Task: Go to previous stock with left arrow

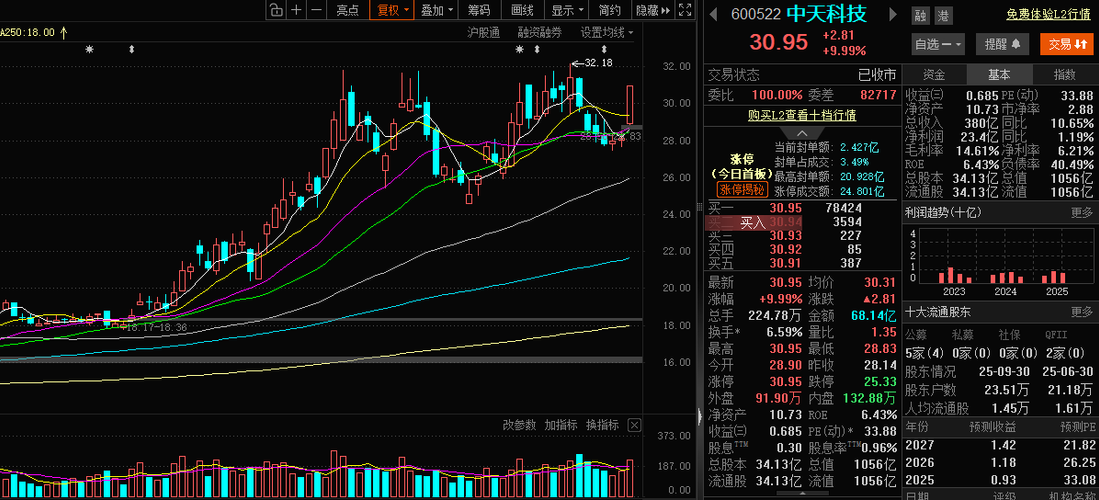Action: click(713, 14)
